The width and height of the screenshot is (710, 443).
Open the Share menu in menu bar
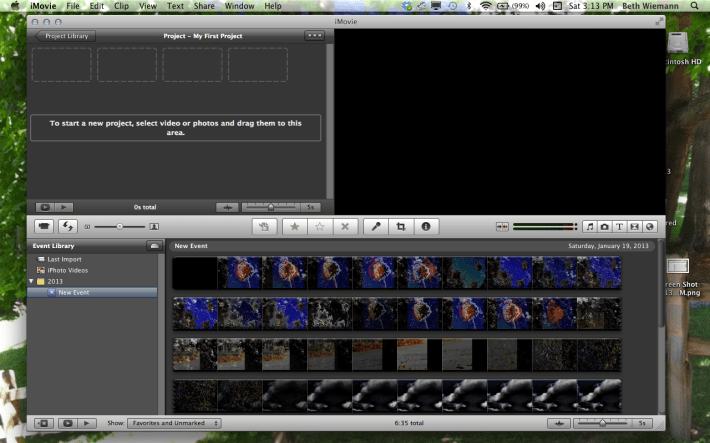(x=203, y=6)
